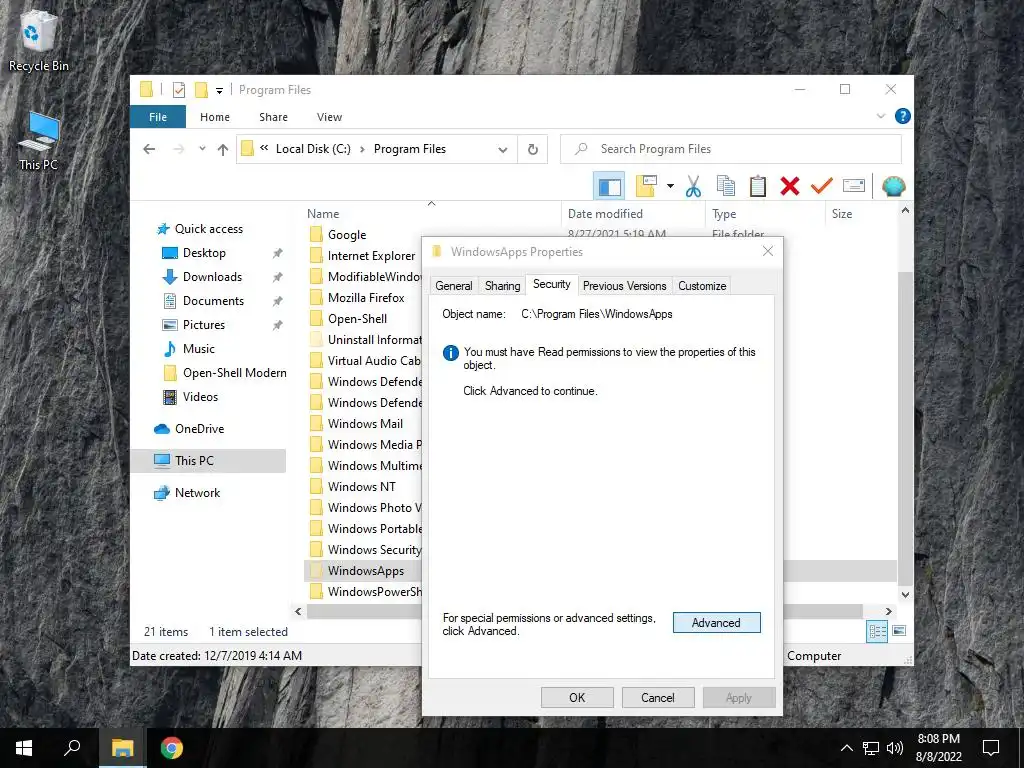The height and width of the screenshot is (768, 1024).
Task: Select Pictures in navigation pane
Action: pyautogui.click(x=203, y=325)
